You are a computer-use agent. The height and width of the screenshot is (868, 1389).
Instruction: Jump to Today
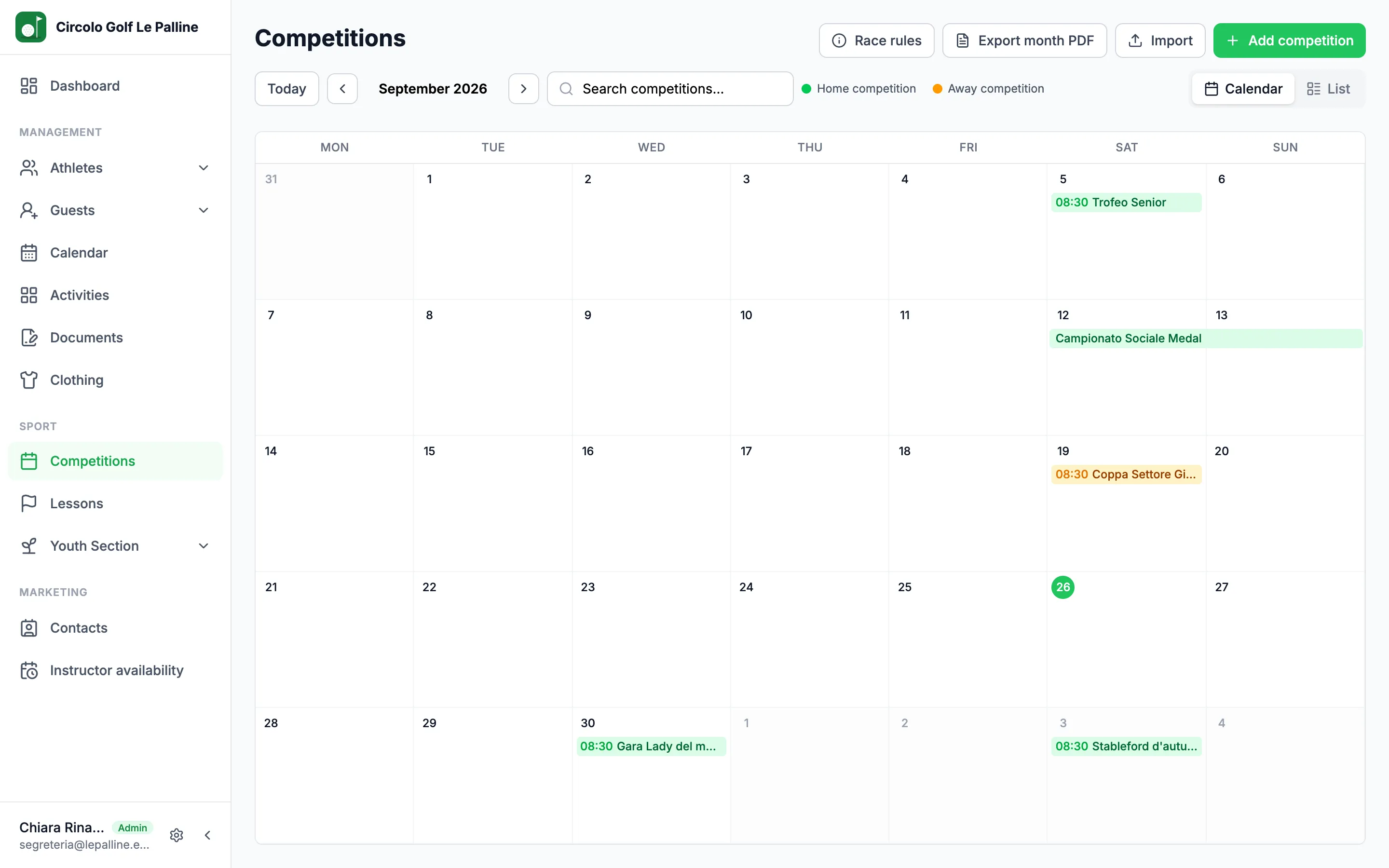coord(286,88)
